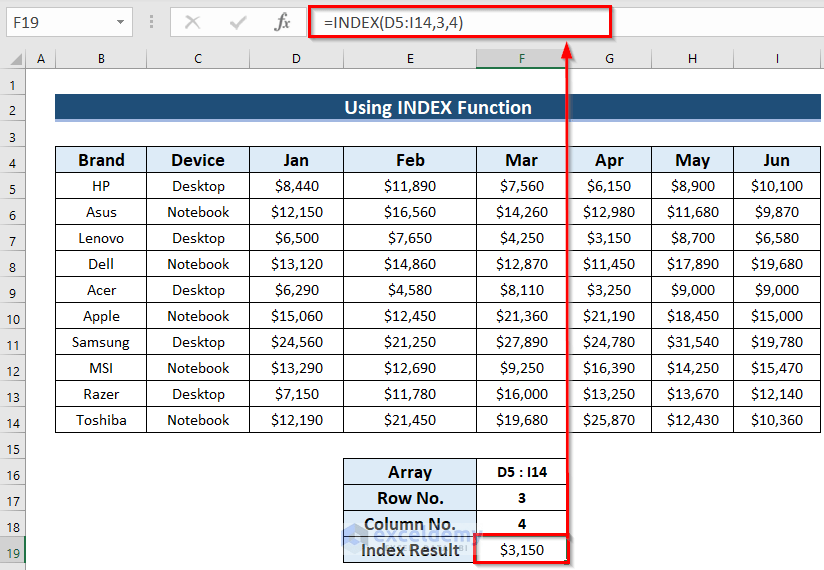Click Acer's Feb value $4,580

[x=410, y=290]
